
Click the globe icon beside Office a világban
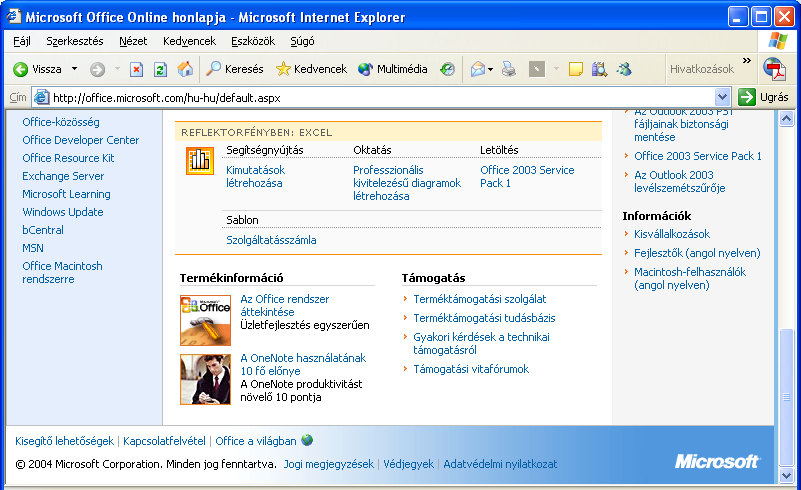(307, 440)
